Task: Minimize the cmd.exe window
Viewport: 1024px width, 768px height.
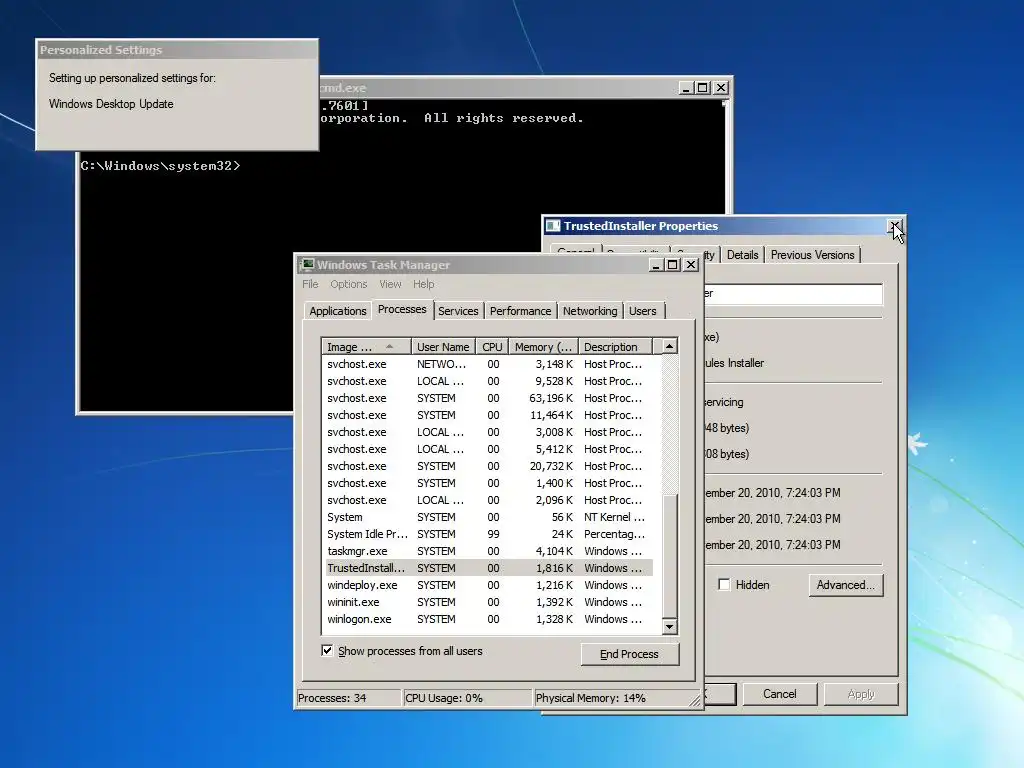Action: pyautogui.click(x=686, y=88)
